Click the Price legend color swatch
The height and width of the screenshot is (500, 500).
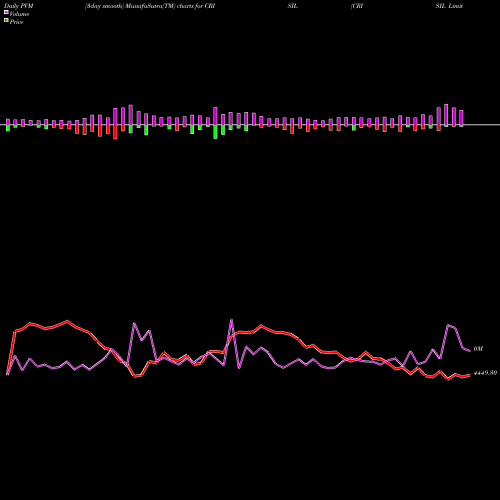pos(6,21)
